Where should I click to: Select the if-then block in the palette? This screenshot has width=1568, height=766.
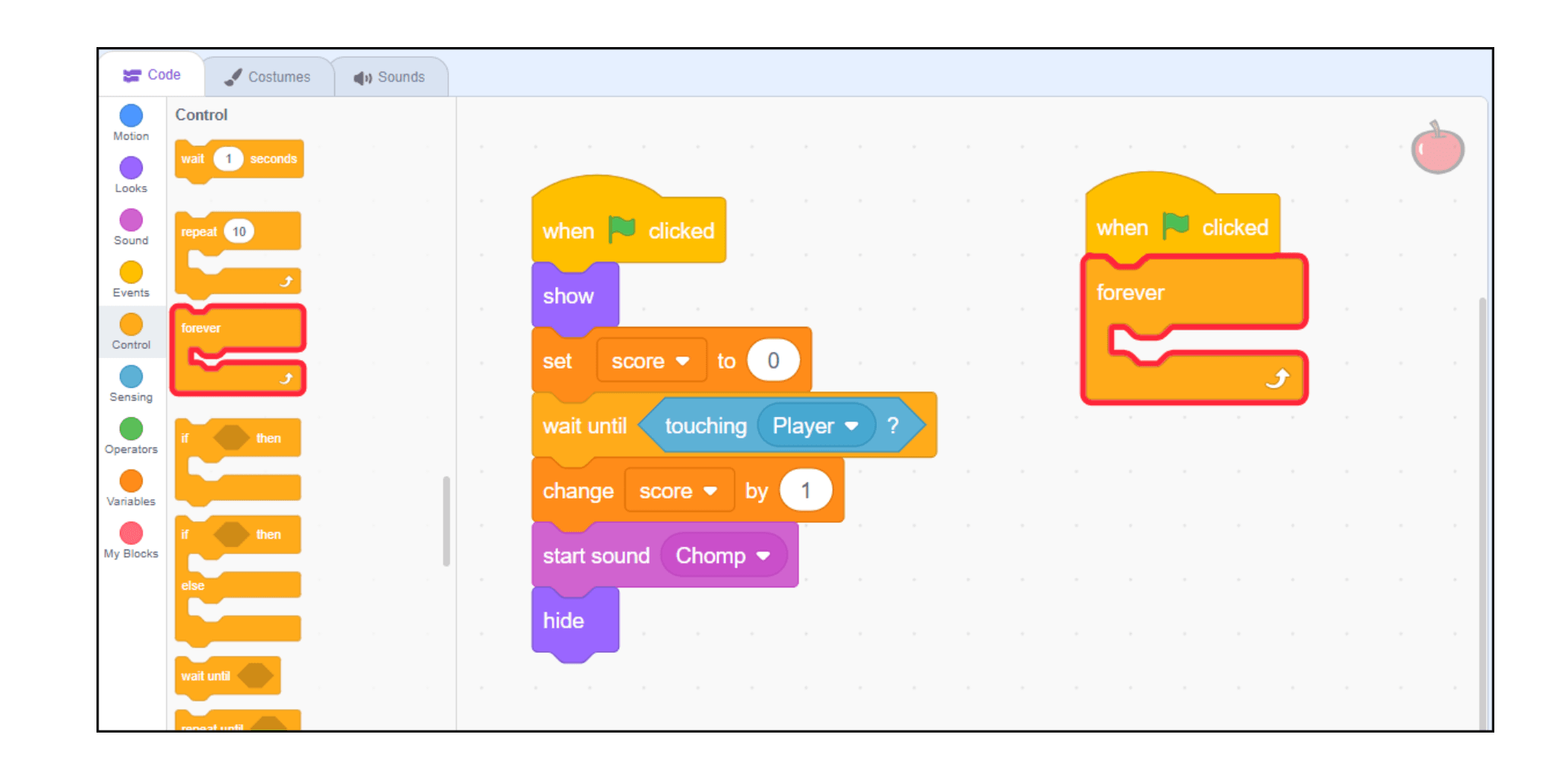tap(238, 461)
